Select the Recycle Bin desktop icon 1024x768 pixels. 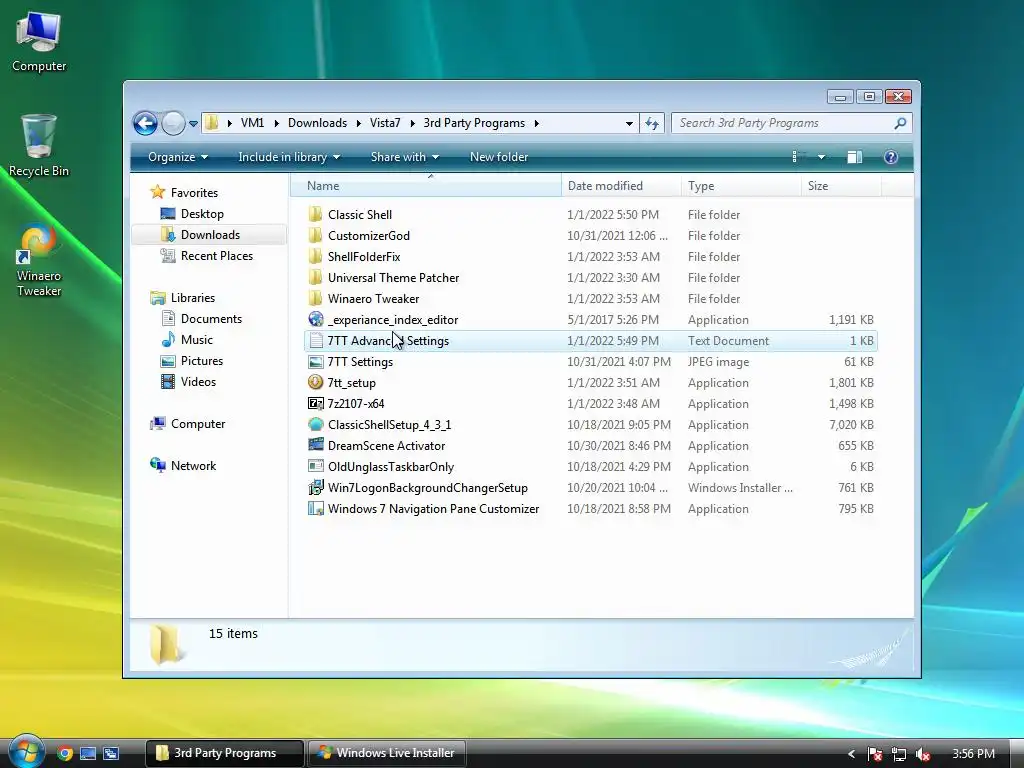tap(39, 146)
